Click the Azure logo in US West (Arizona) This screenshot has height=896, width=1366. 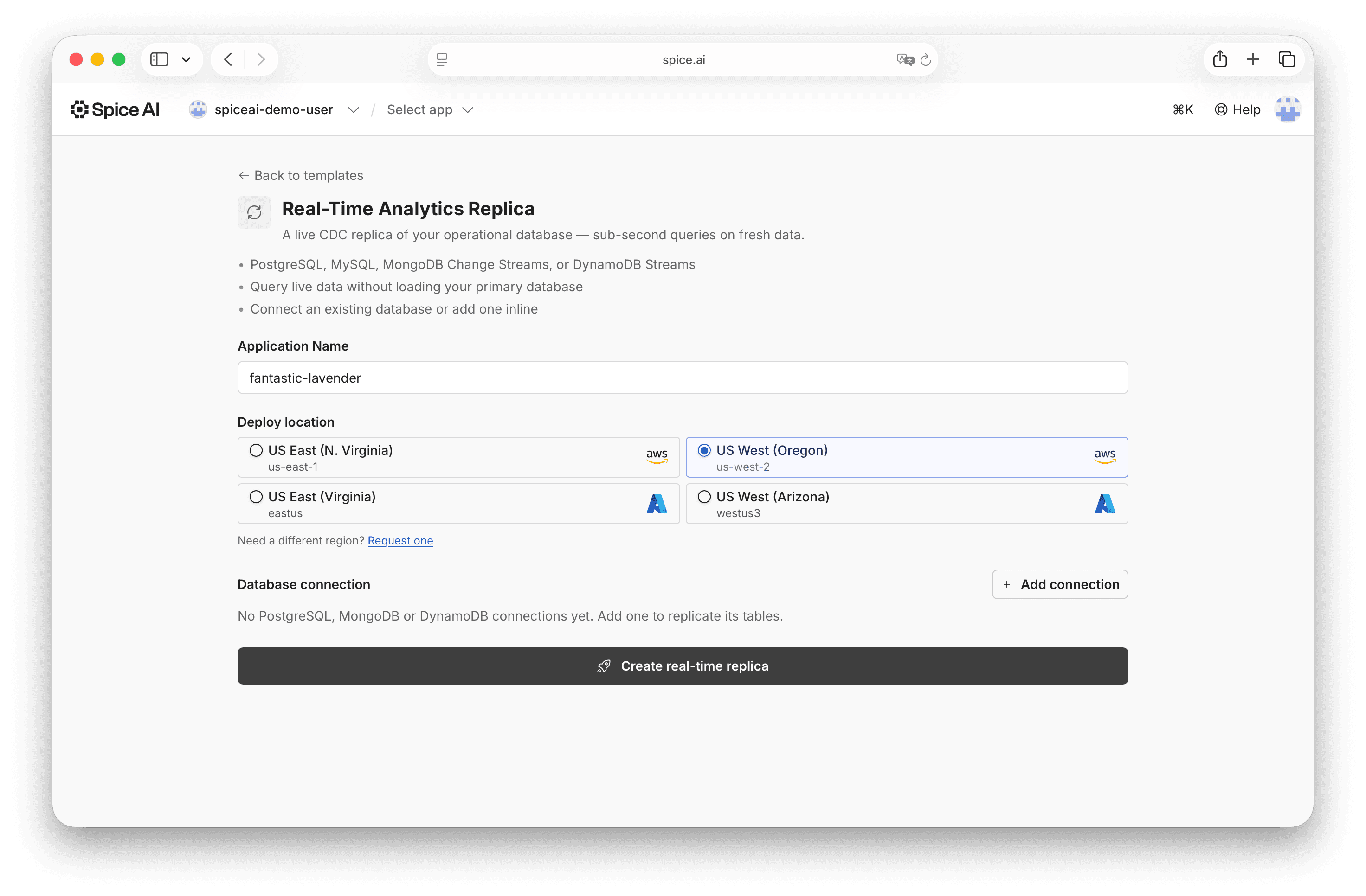[x=1105, y=504]
